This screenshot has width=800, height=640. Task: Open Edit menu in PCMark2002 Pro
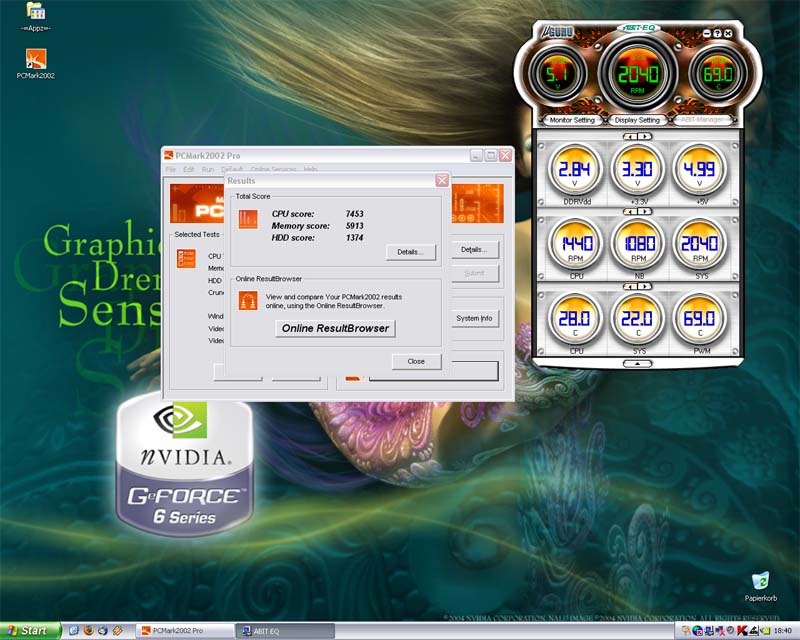tap(188, 169)
